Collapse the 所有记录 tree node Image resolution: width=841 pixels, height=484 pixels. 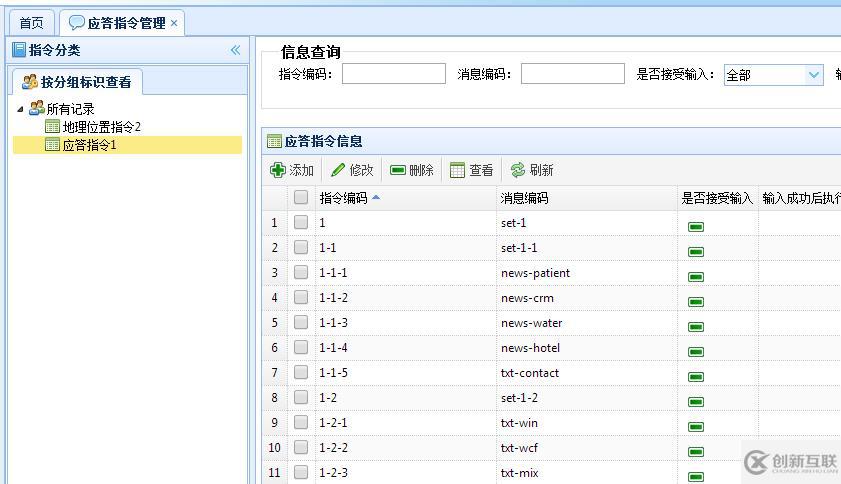[x=21, y=109]
